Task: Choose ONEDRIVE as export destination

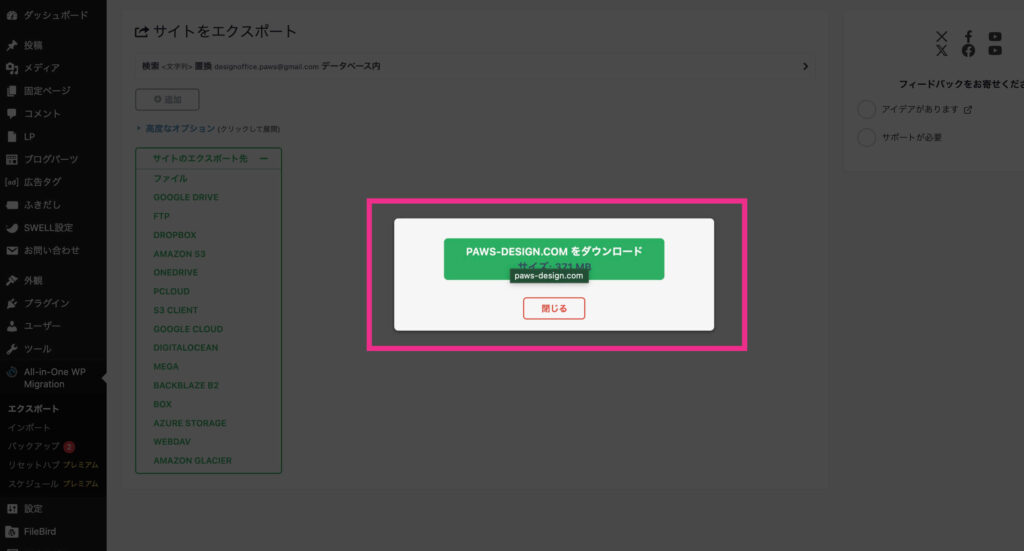Action: tap(176, 272)
